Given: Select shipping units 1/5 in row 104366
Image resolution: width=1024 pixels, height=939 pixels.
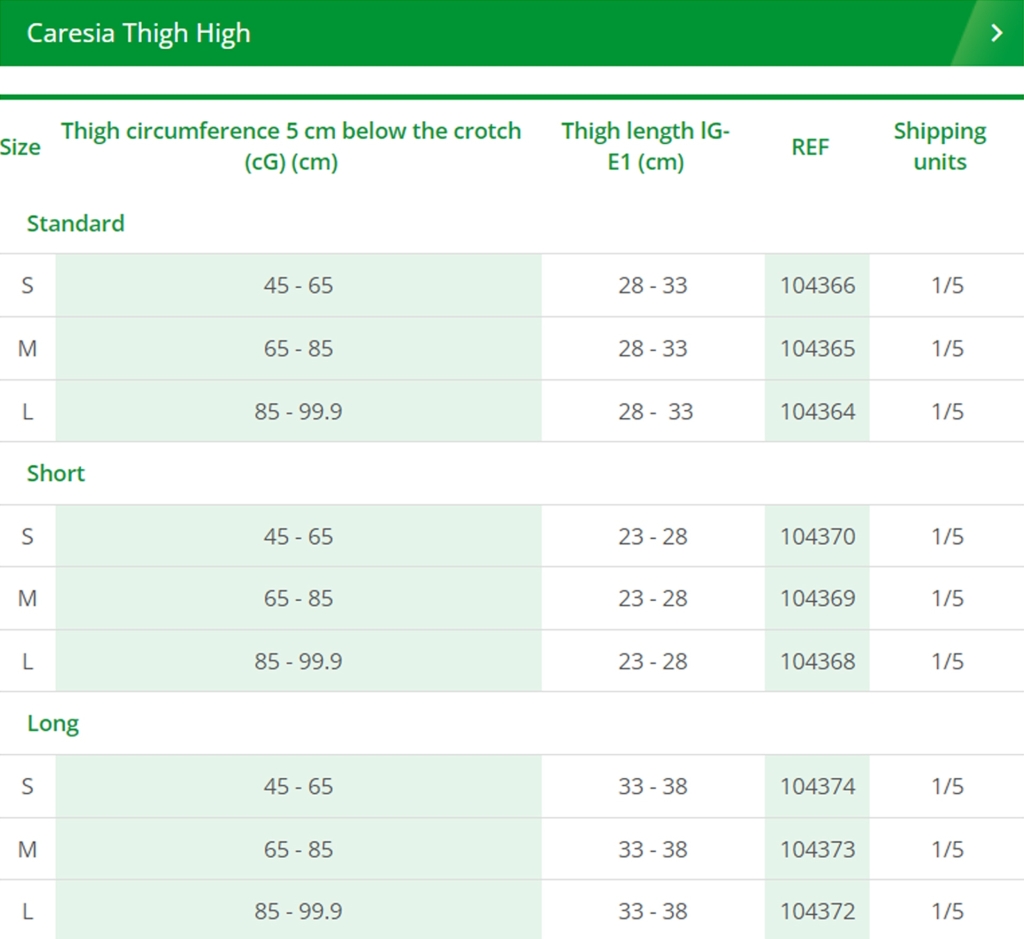Looking at the screenshot, I should (x=948, y=285).
